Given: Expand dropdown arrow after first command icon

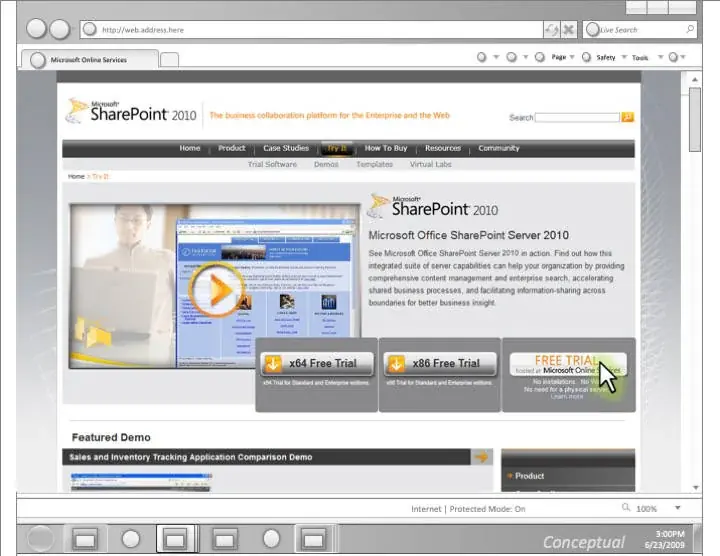Looking at the screenshot, I should point(496,57).
